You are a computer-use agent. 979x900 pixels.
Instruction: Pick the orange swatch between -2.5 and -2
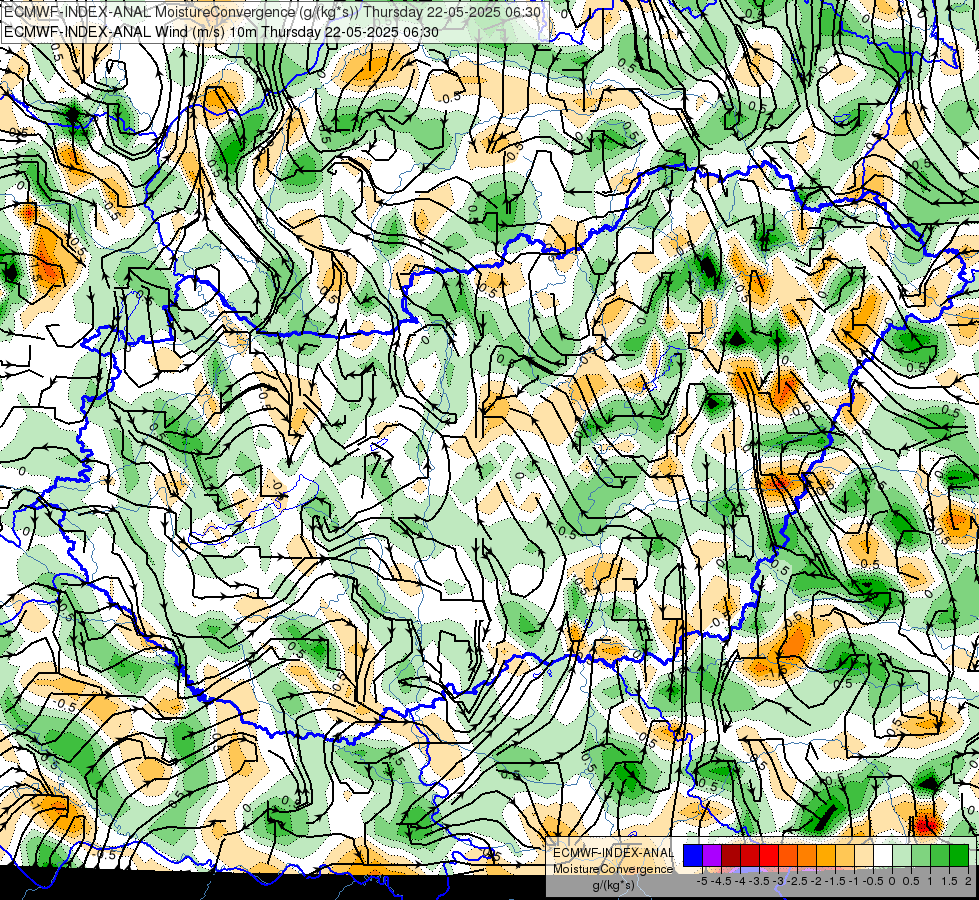coord(807,856)
